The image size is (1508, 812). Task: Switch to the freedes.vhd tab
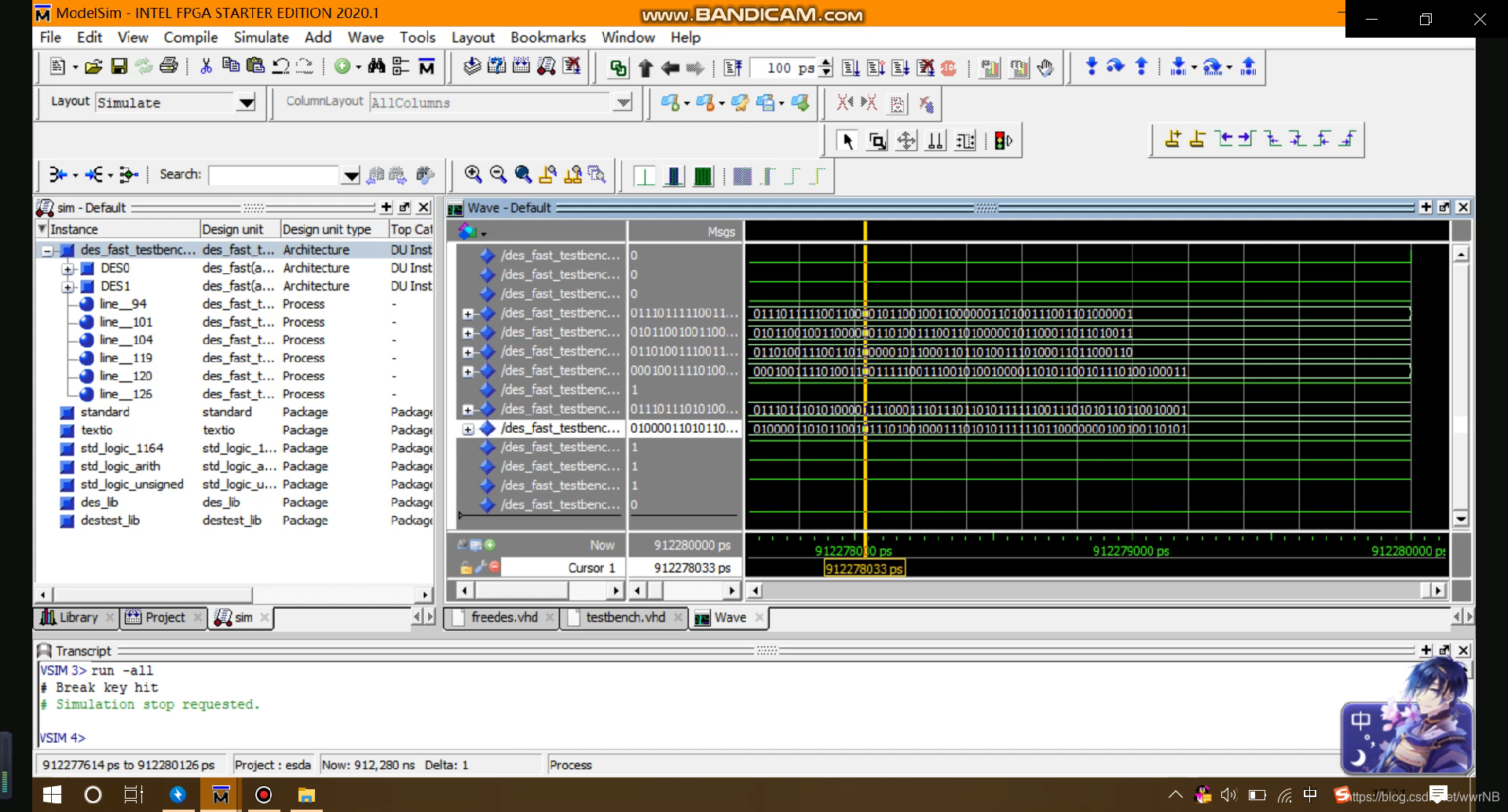[503, 617]
